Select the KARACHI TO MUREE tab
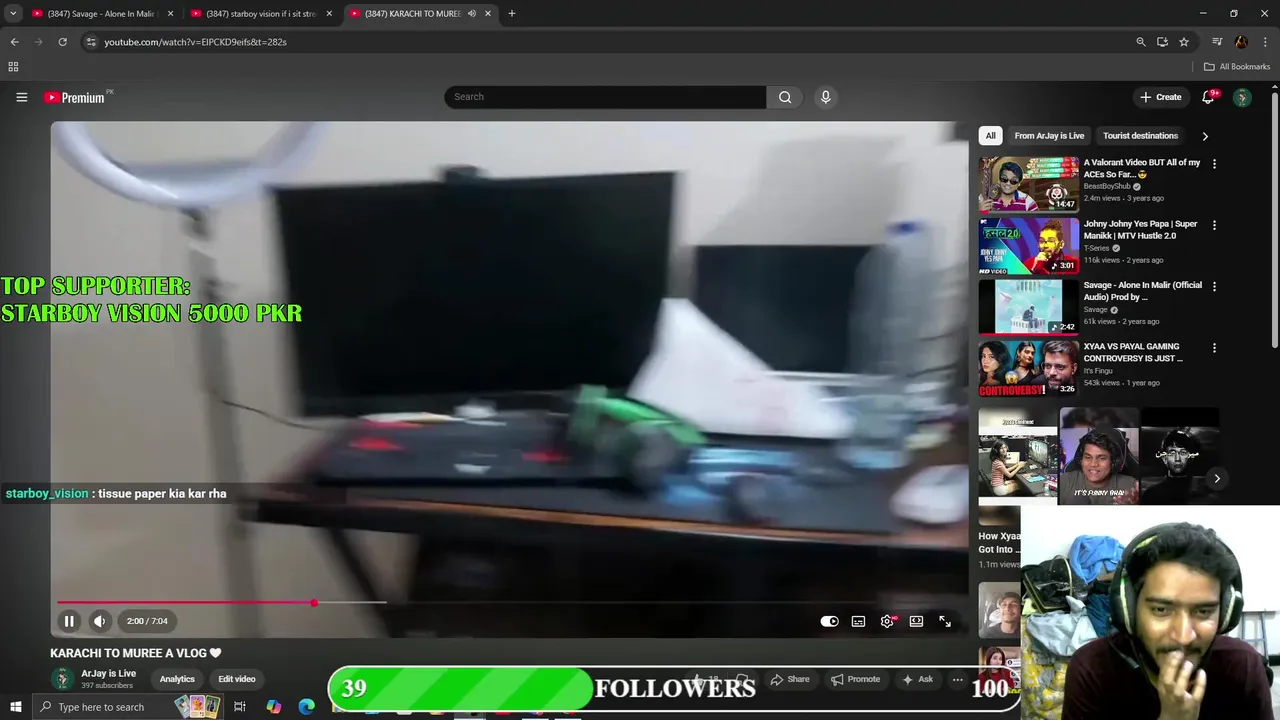The width and height of the screenshot is (1280, 720). [x=410, y=14]
